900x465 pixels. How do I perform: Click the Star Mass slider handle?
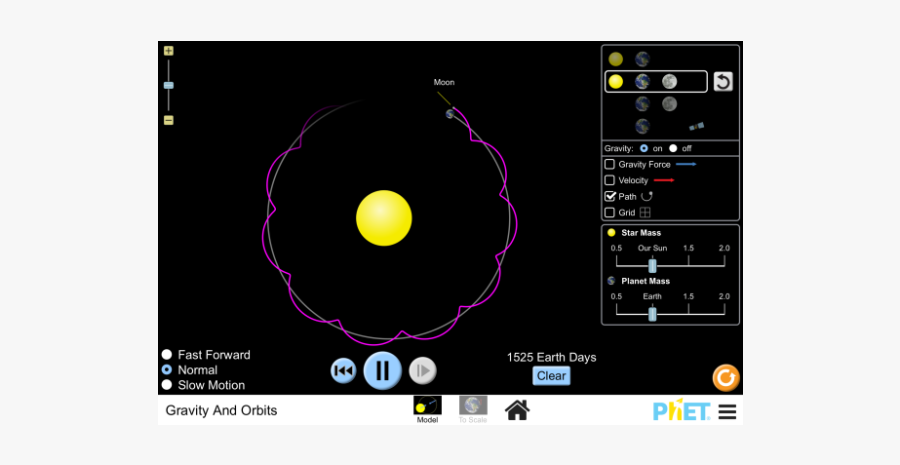[x=652, y=265]
